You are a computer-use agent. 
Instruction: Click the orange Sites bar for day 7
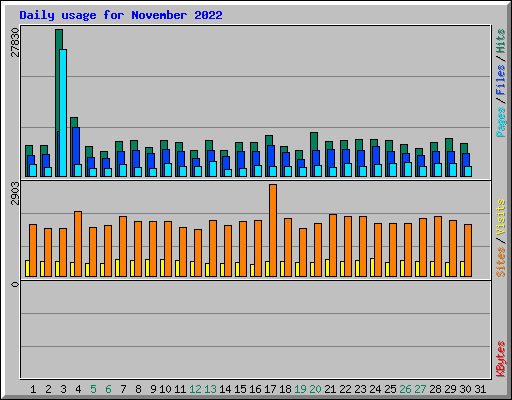click(x=123, y=246)
